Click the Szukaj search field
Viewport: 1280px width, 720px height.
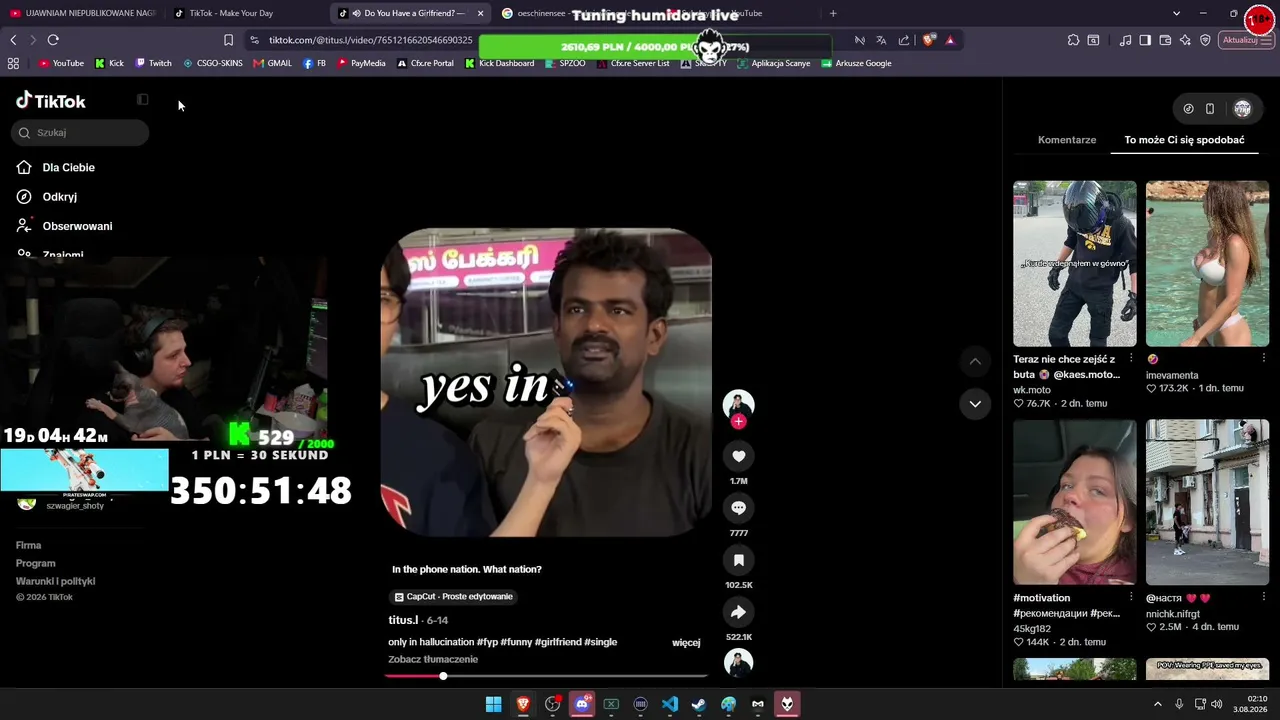pyautogui.click(x=82, y=133)
